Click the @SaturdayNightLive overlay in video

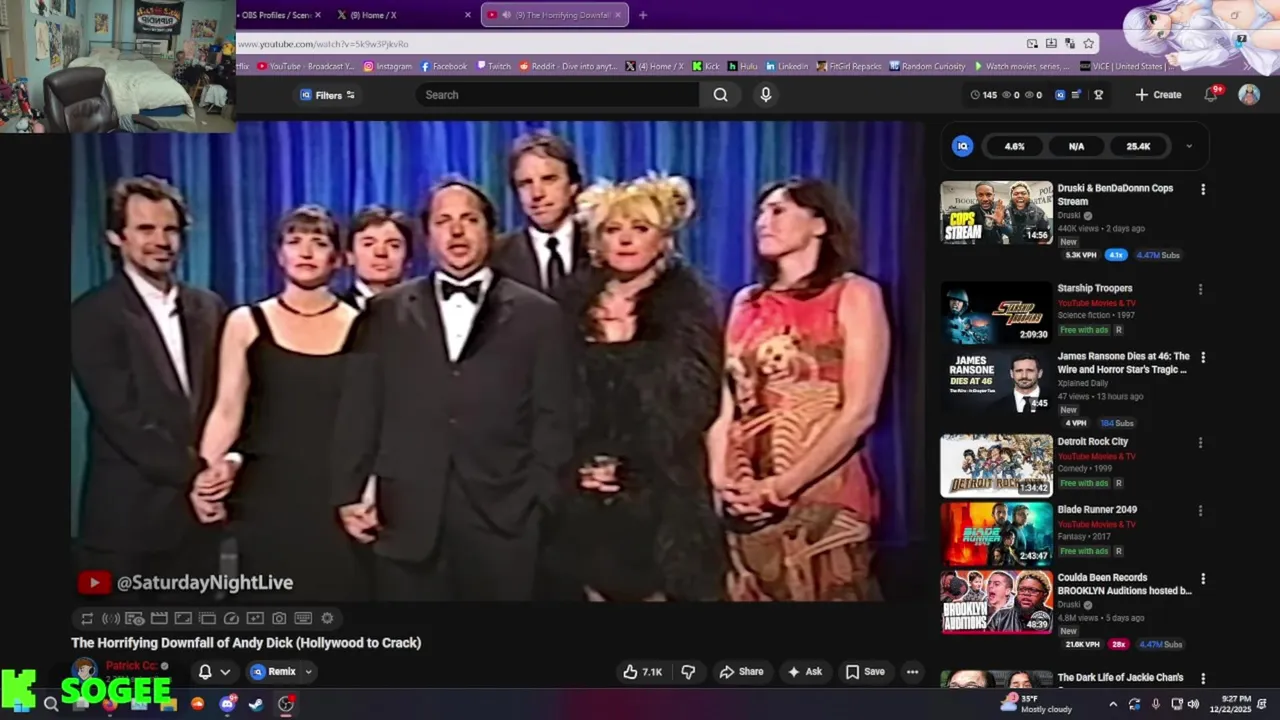[186, 582]
